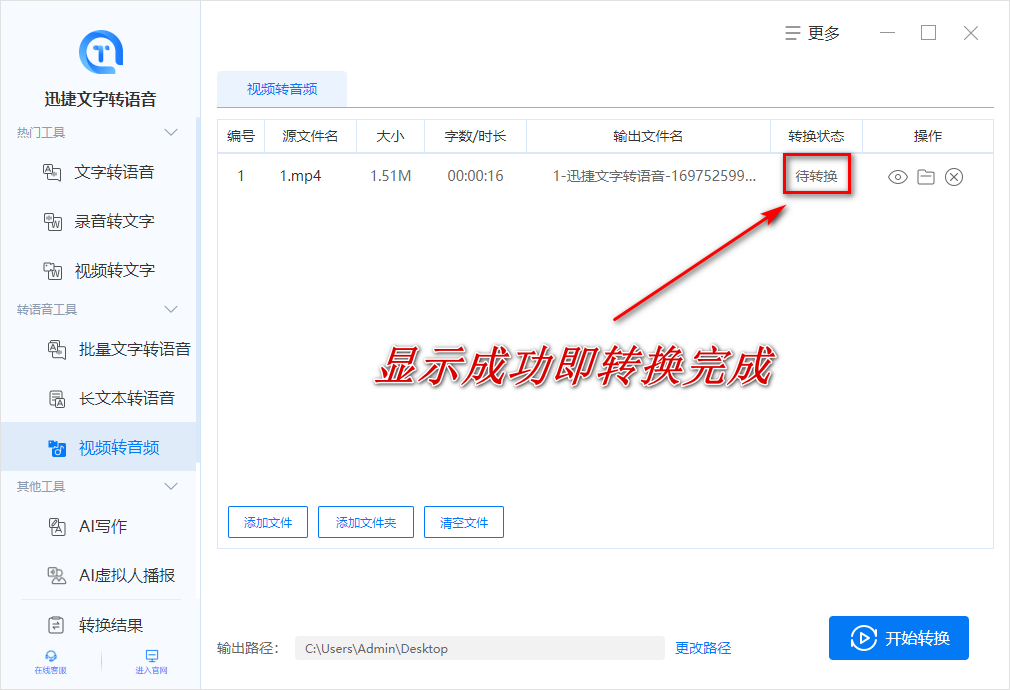1010x690 pixels.
Task: Start conversion with 开始转换 button
Action: (x=899, y=638)
